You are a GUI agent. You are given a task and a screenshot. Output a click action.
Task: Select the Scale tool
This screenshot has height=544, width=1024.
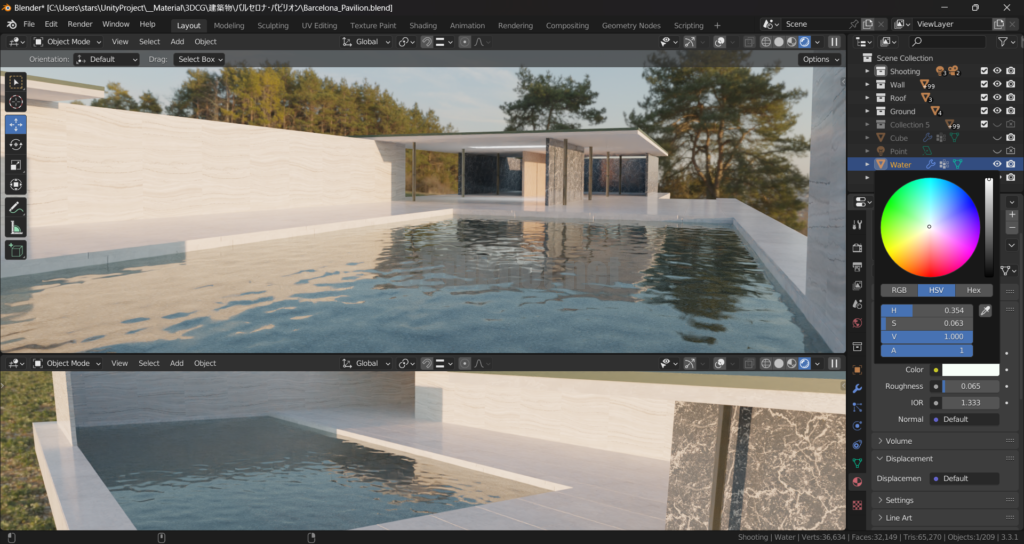click(x=16, y=165)
